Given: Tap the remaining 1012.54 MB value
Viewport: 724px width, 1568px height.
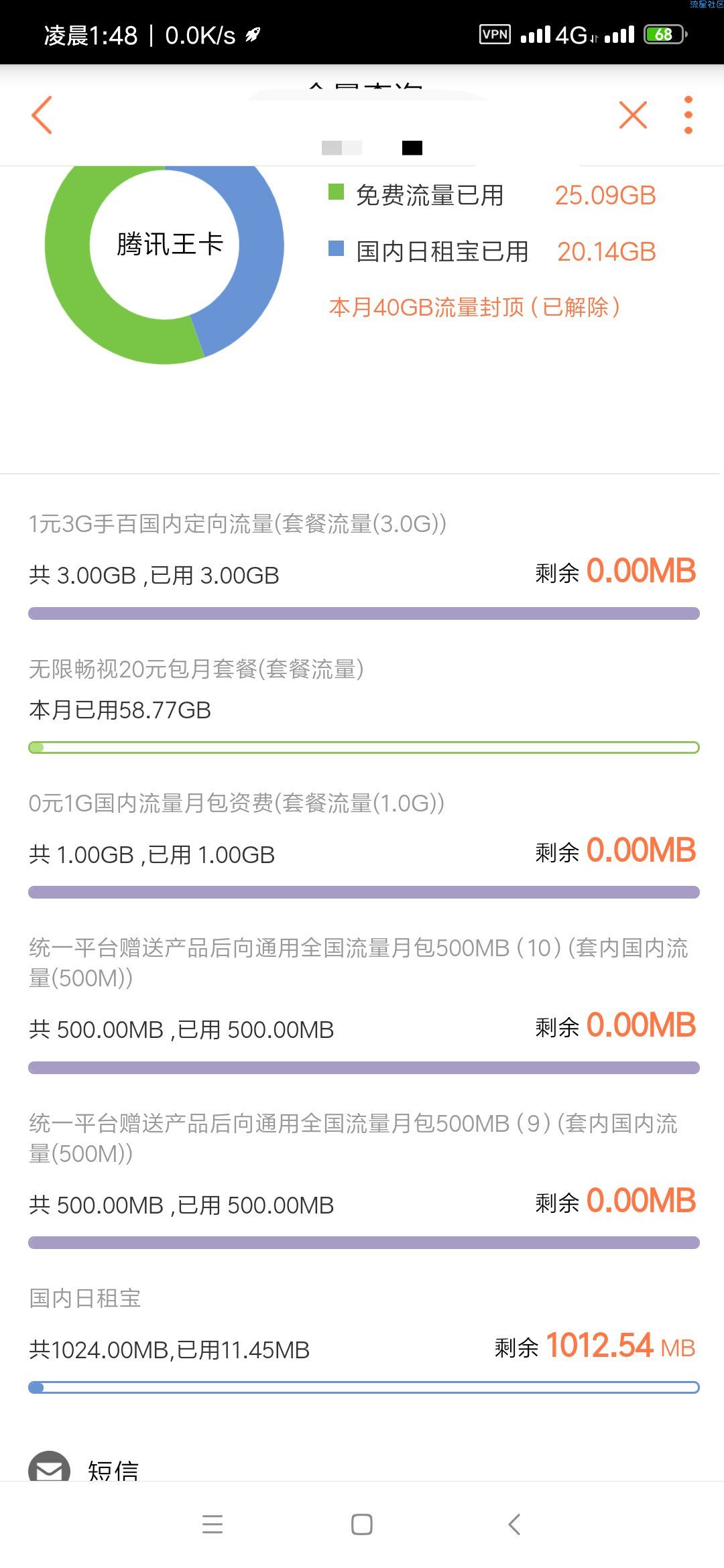Looking at the screenshot, I should tap(621, 1346).
